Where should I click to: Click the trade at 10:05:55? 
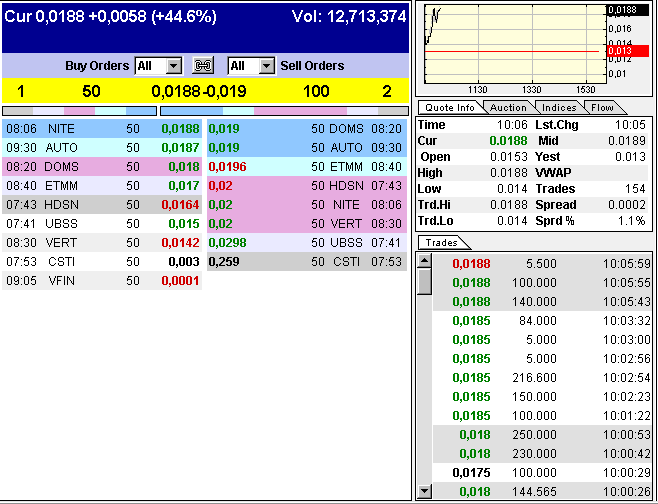pos(543,282)
